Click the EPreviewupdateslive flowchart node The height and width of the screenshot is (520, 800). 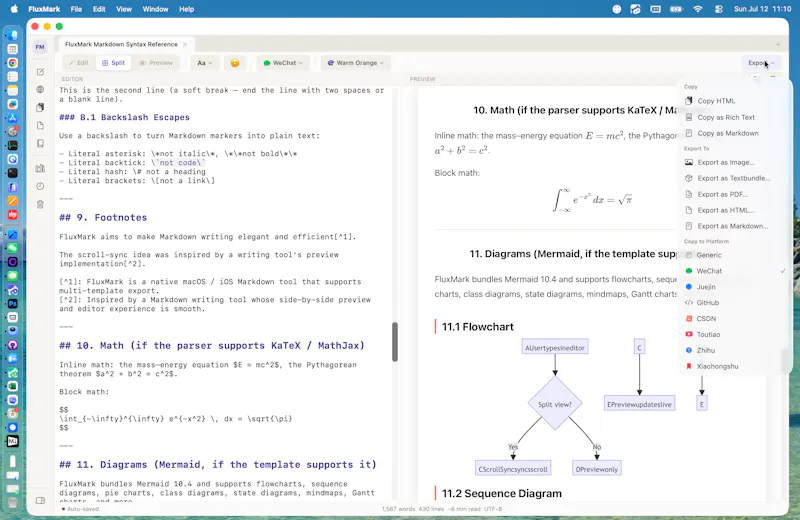(x=639, y=404)
